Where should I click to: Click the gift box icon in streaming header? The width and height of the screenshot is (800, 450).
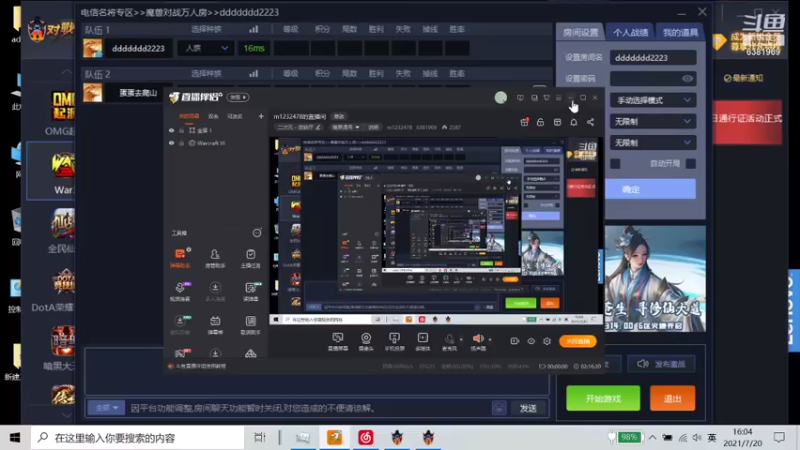[524, 122]
